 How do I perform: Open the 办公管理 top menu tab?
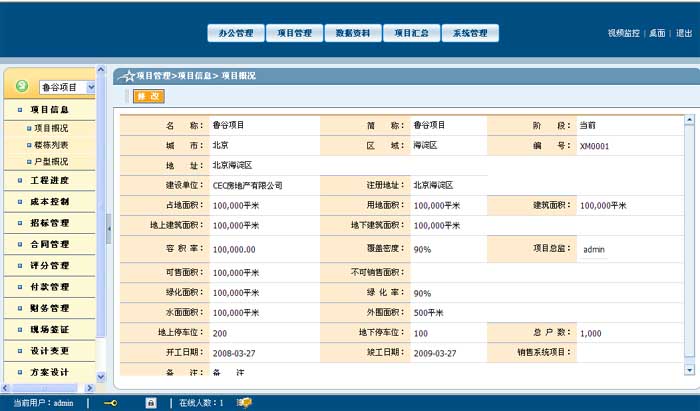[x=236, y=33]
